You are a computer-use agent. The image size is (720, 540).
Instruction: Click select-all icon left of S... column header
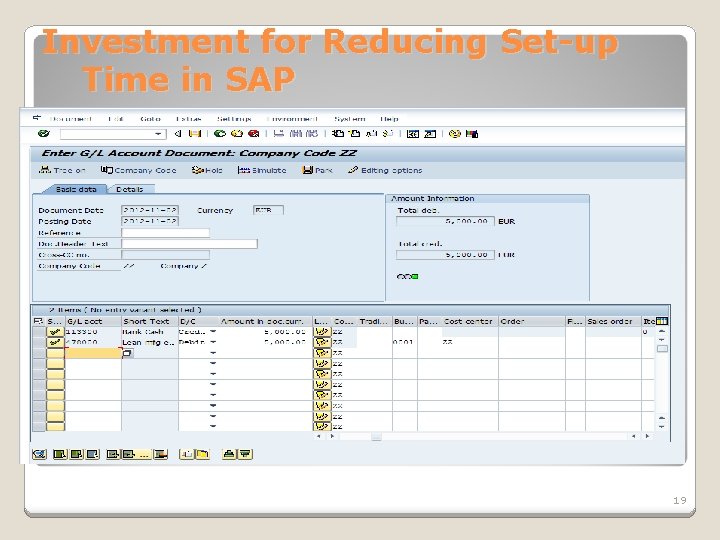coord(39,321)
